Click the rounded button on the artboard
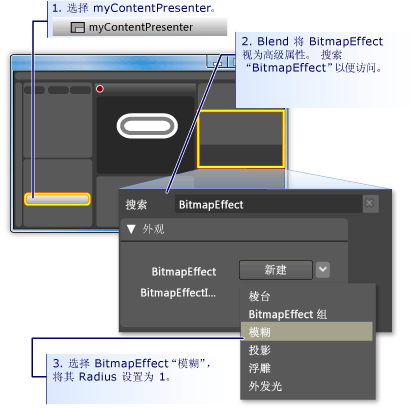The image size is (417, 408). 147,126
